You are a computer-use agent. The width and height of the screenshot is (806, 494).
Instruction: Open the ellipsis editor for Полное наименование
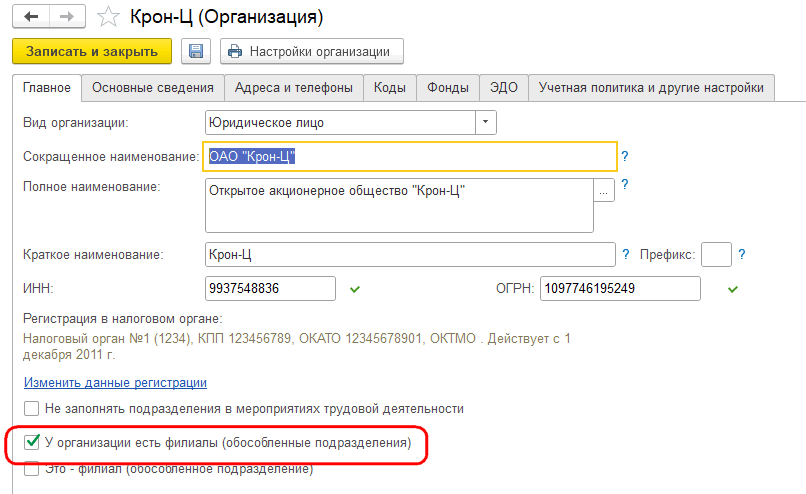coord(604,191)
